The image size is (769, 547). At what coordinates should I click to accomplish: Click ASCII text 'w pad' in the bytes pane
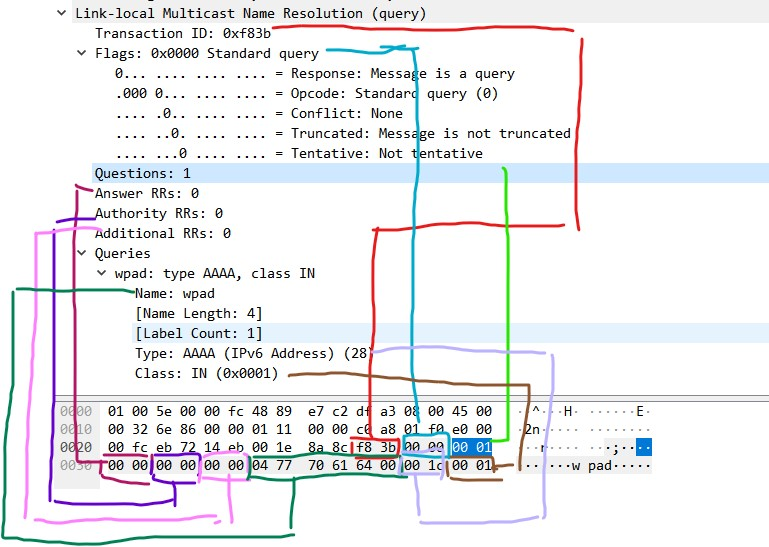pos(592,466)
